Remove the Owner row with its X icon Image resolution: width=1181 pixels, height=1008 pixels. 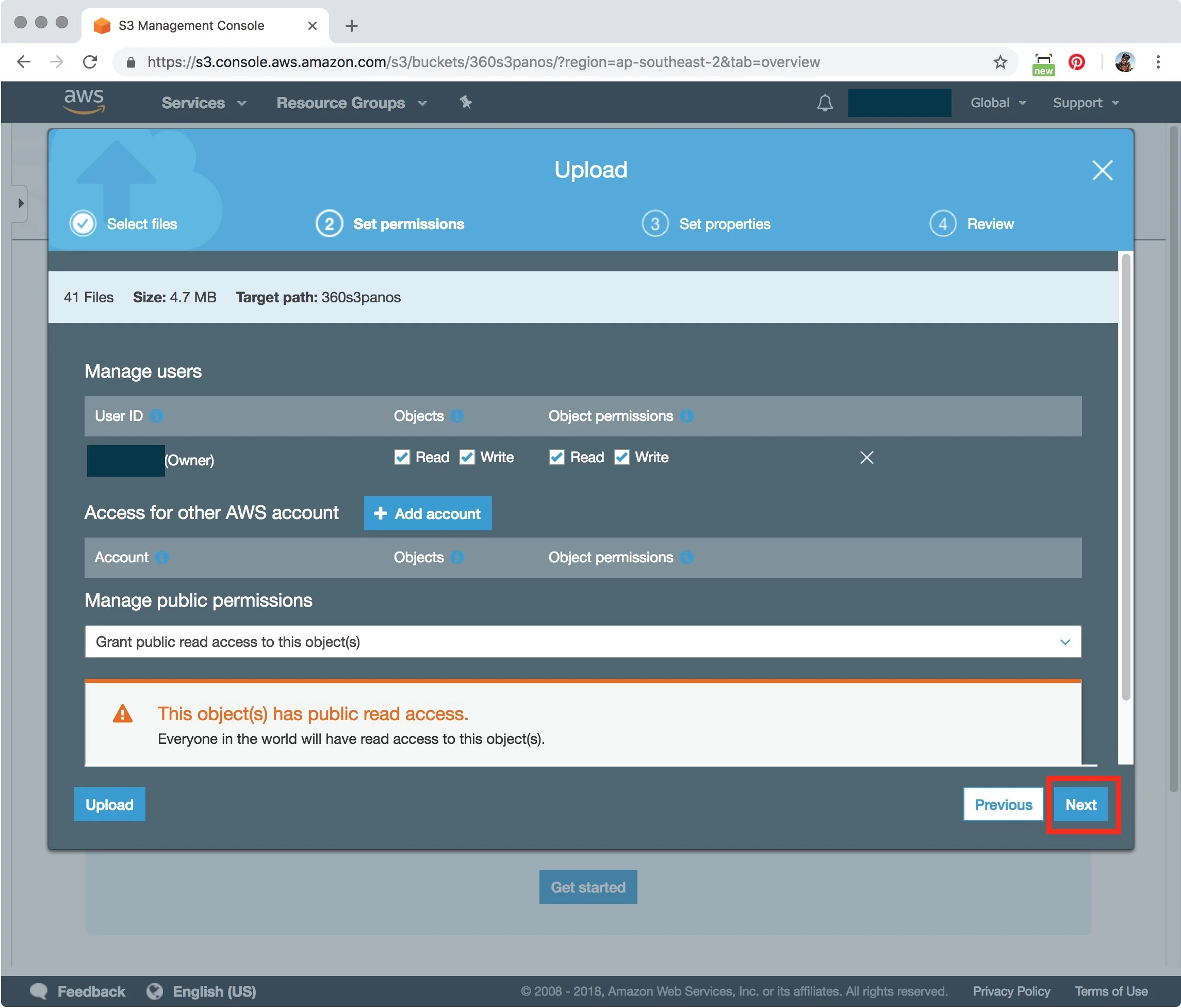pyautogui.click(x=866, y=458)
